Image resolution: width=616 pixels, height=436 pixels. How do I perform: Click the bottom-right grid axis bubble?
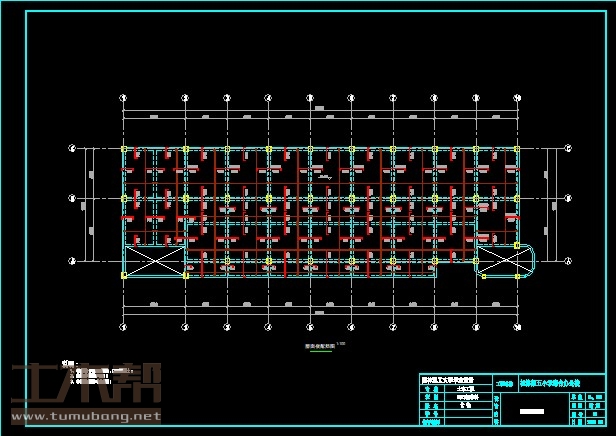517,327
